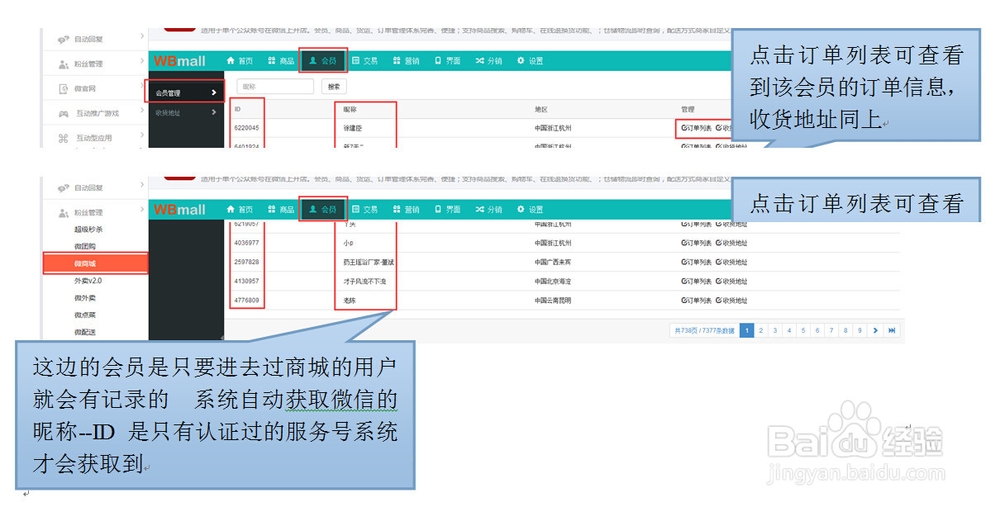The height and width of the screenshot is (507, 1000).
Task: Open 订单列表 for member 4776809
Action: click(x=696, y=300)
